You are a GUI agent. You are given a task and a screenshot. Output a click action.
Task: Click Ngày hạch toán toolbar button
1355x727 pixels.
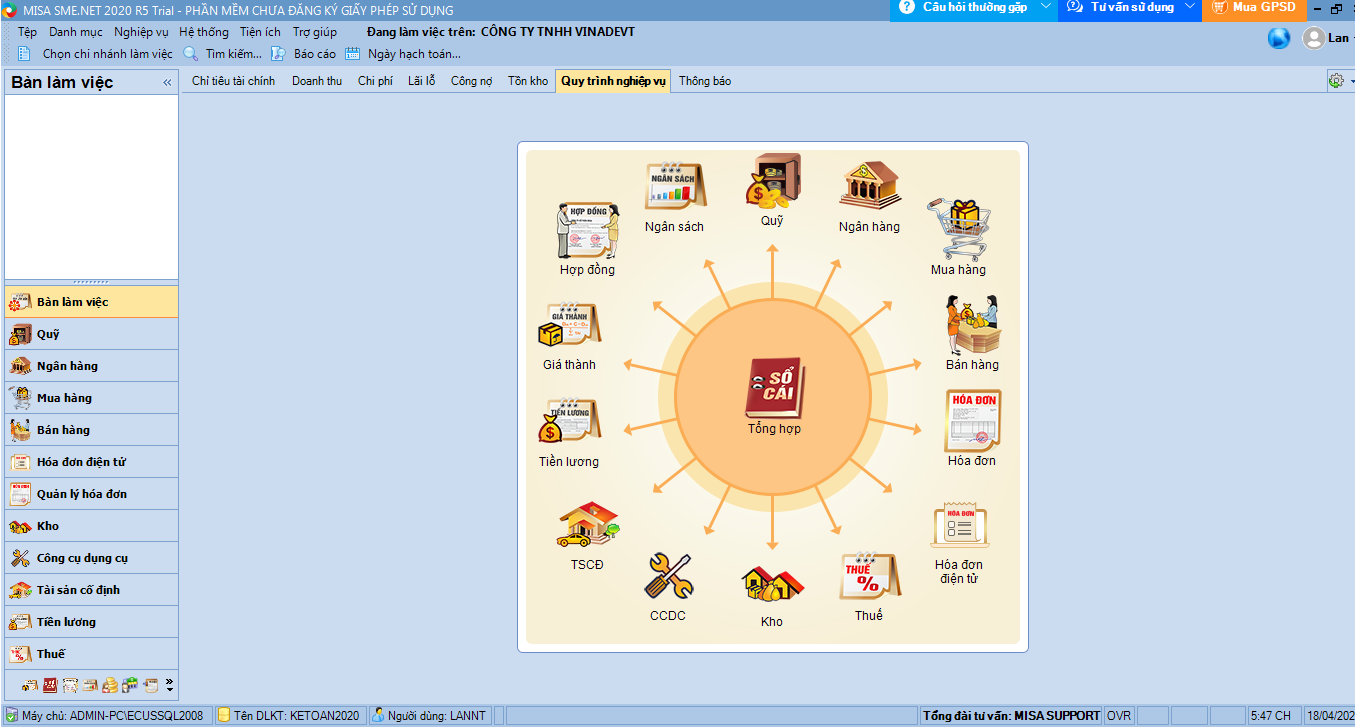(x=403, y=54)
